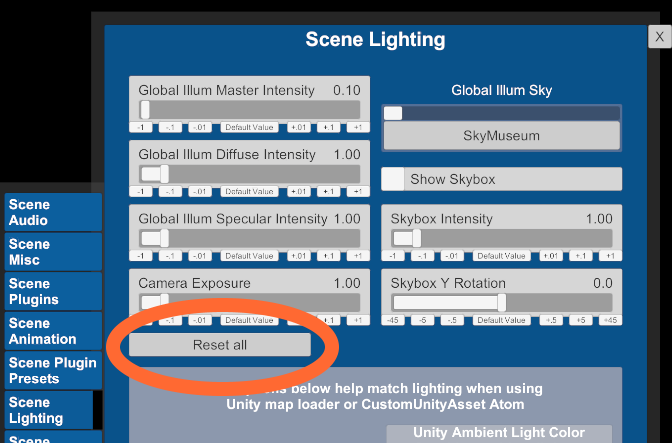Decrease Diffuse Intensity by .1
The width and height of the screenshot is (672, 443).
(x=170, y=192)
